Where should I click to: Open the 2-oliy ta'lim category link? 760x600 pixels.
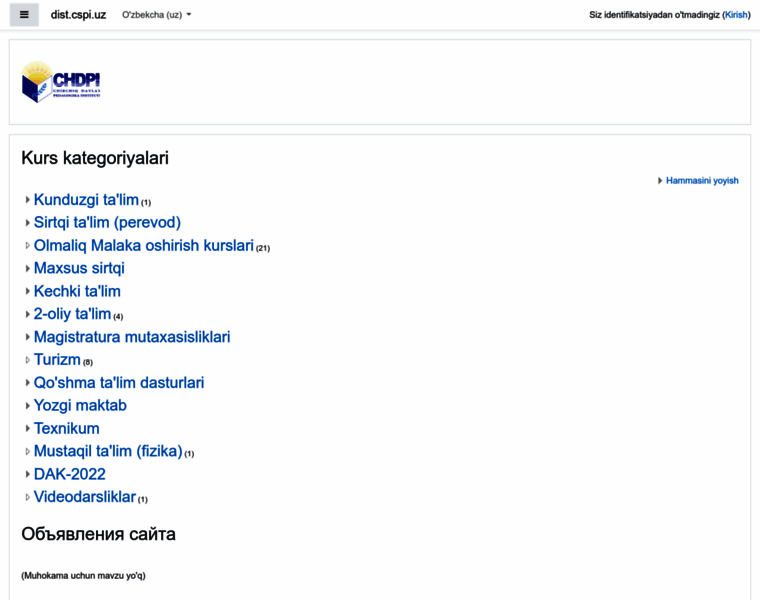(x=72, y=314)
